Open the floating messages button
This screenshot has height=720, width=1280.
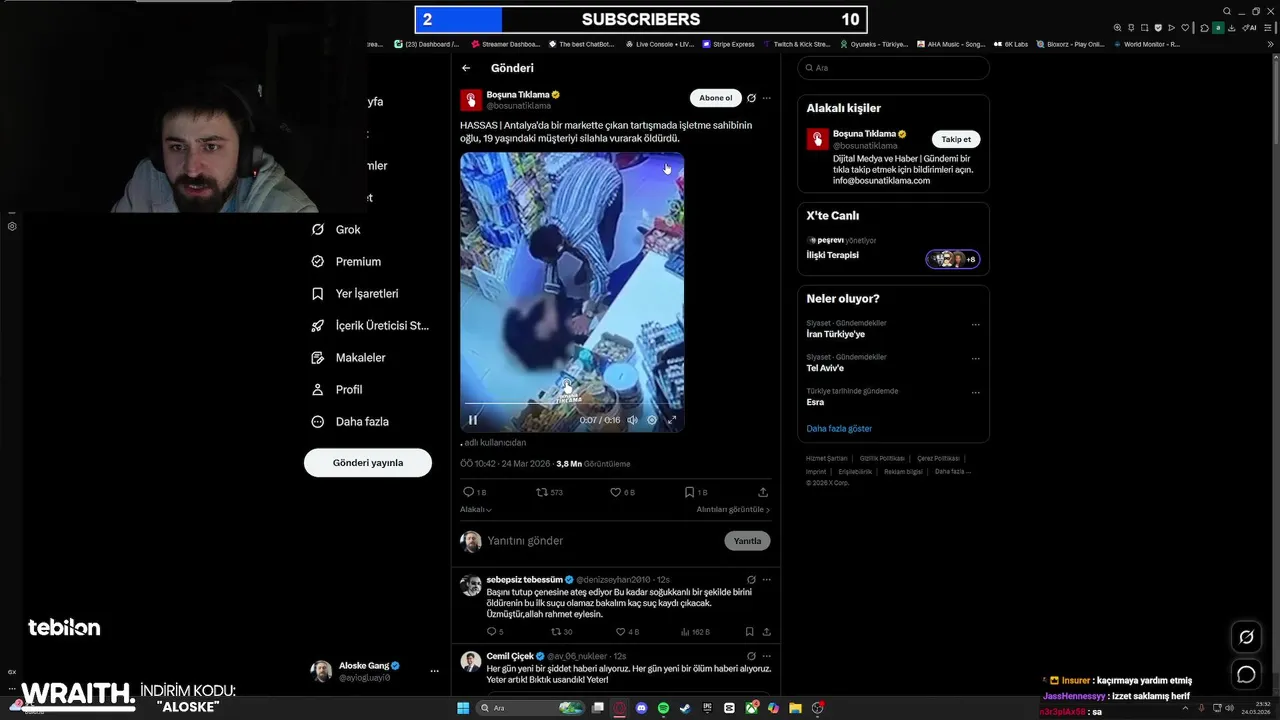1246,674
